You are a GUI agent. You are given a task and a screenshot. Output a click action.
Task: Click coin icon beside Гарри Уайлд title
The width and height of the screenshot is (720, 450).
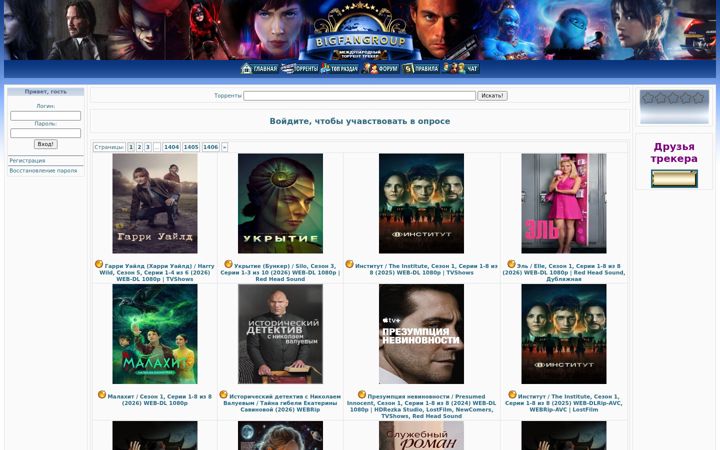(99, 264)
